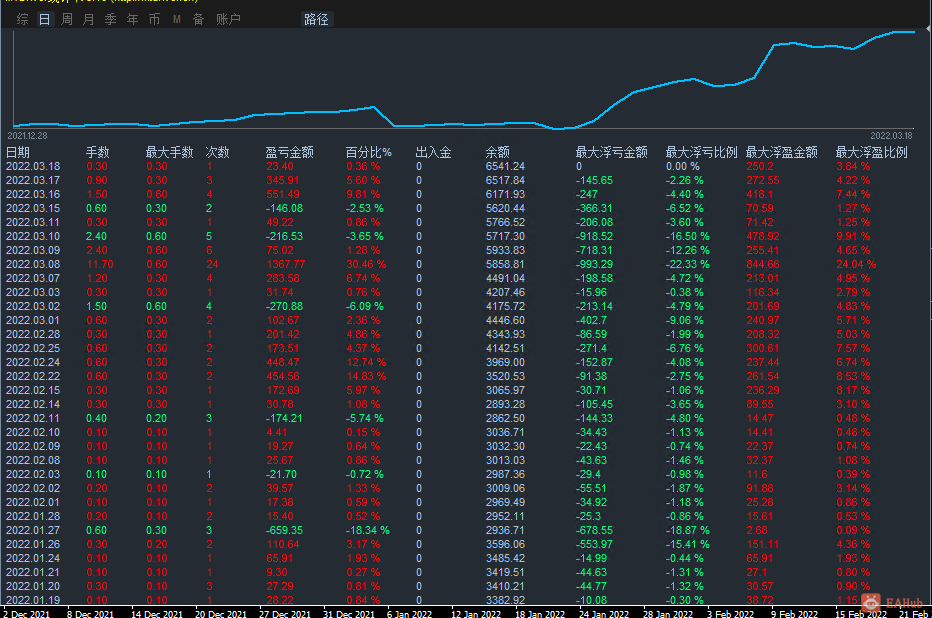This screenshot has height=618, width=932.
Task: Click balance value 6171.93
Action: pyautogui.click(x=505, y=194)
